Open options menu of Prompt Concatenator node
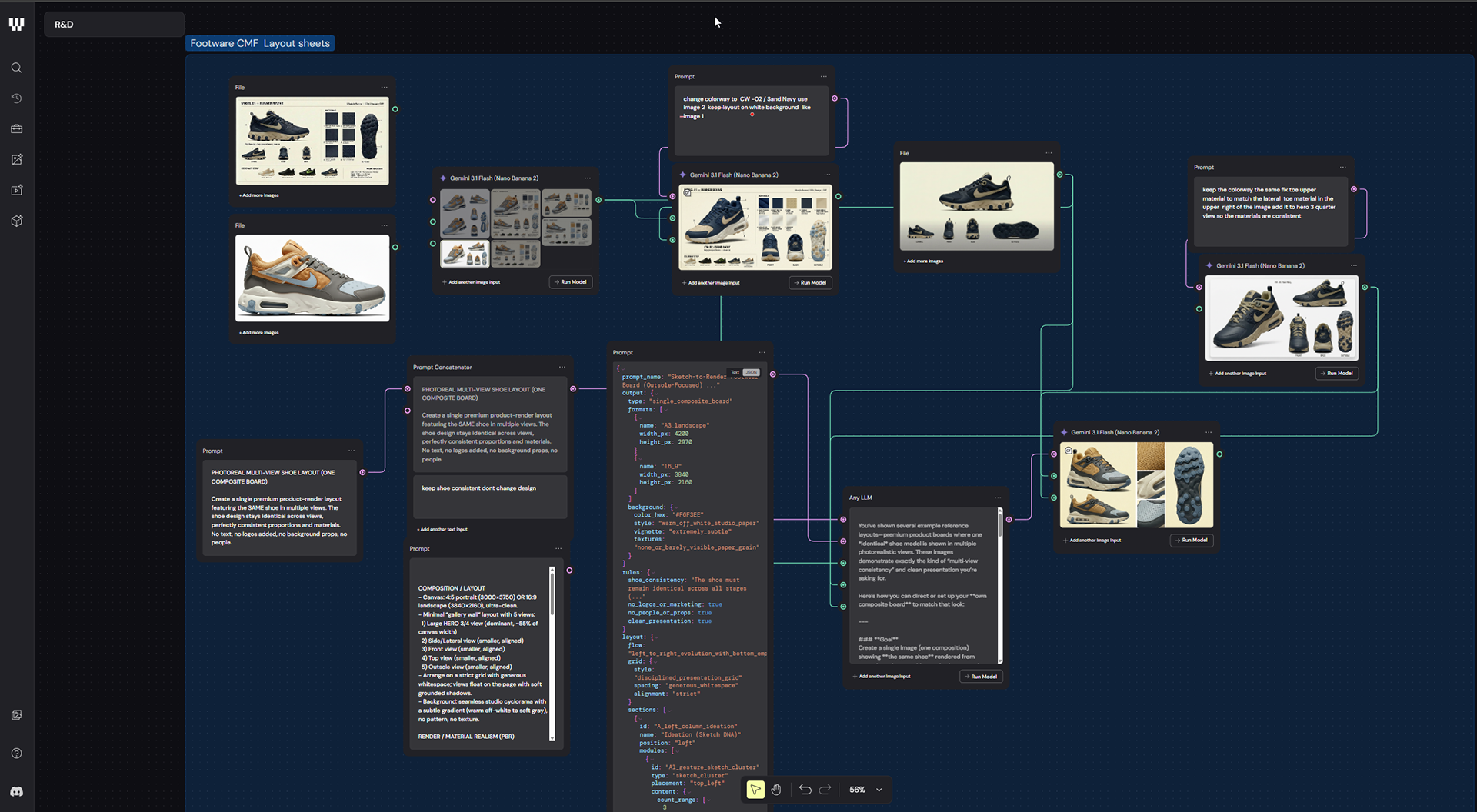Image resolution: width=1477 pixels, height=812 pixels. 562,367
